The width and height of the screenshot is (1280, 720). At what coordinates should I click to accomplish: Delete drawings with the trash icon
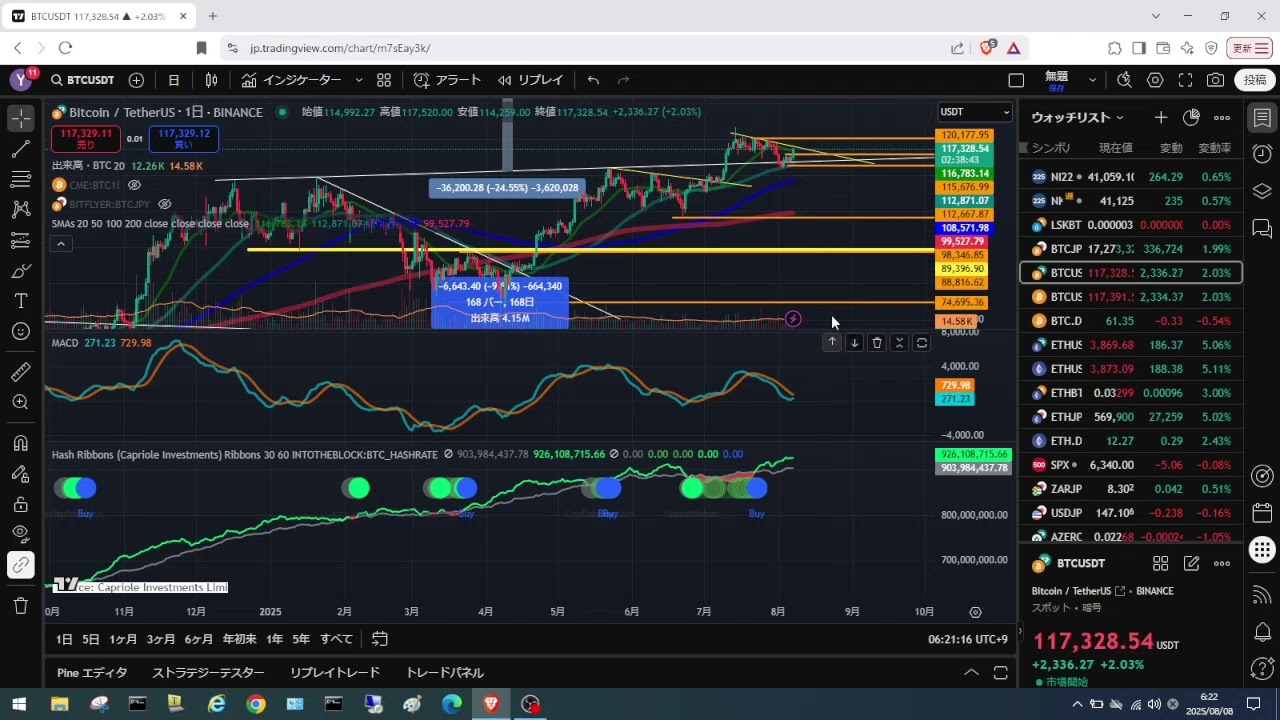20,605
